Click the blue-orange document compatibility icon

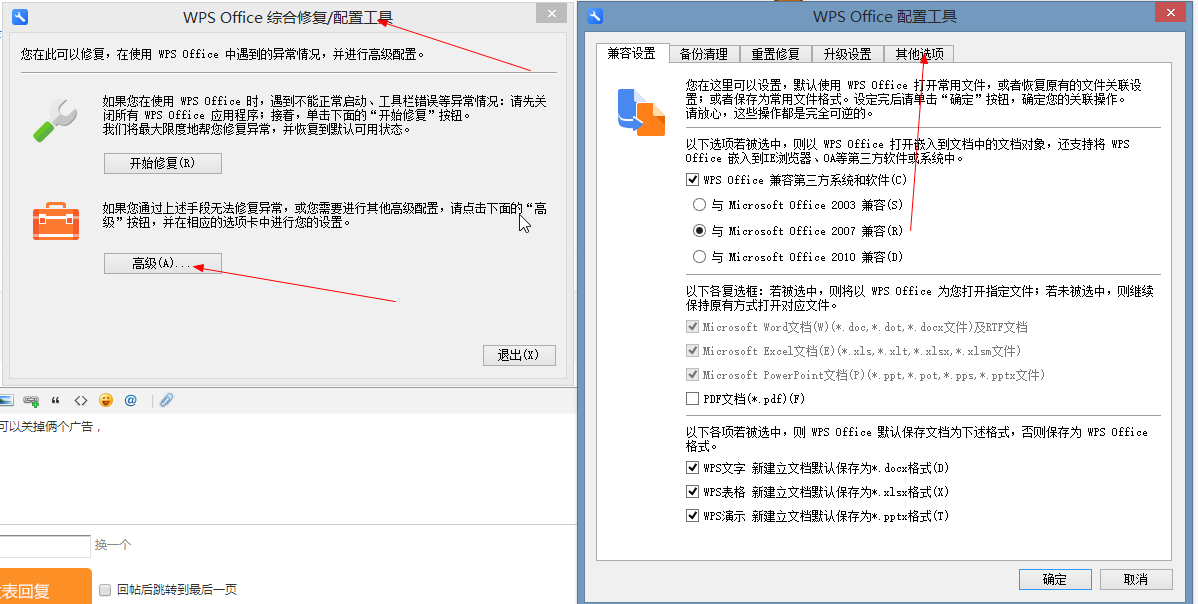(x=641, y=112)
